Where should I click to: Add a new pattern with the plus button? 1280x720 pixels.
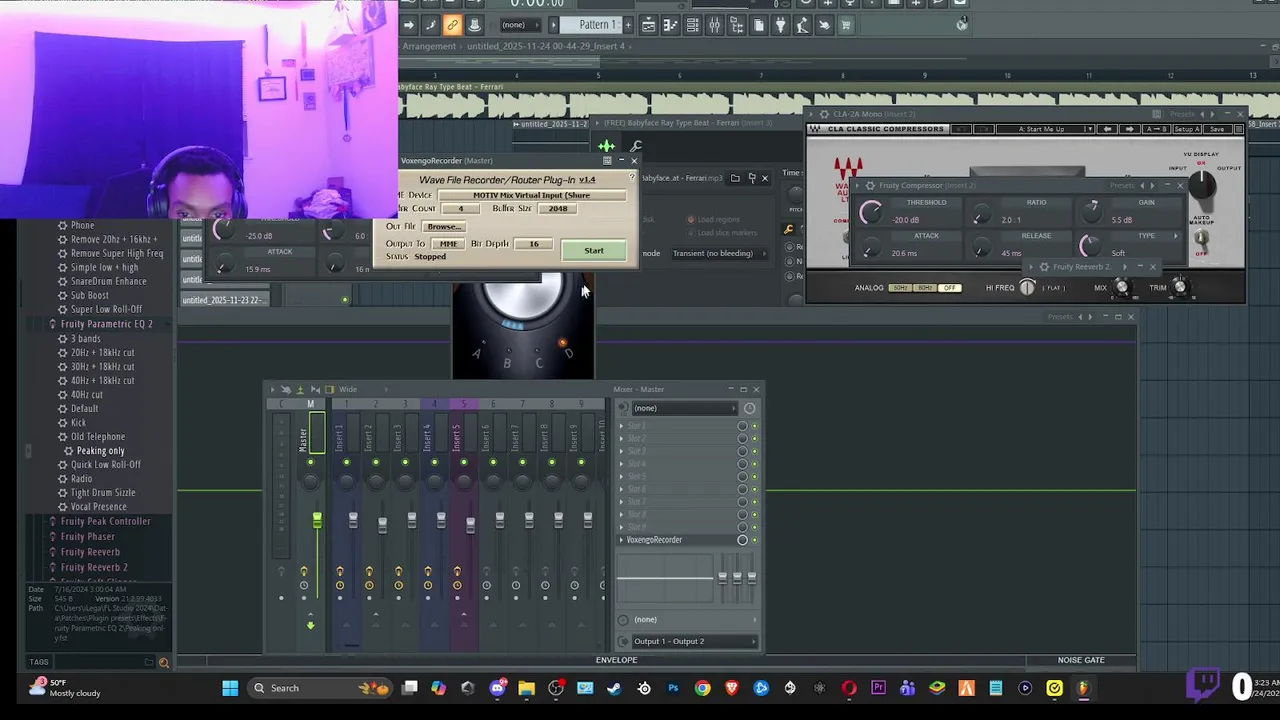[628, 25]
